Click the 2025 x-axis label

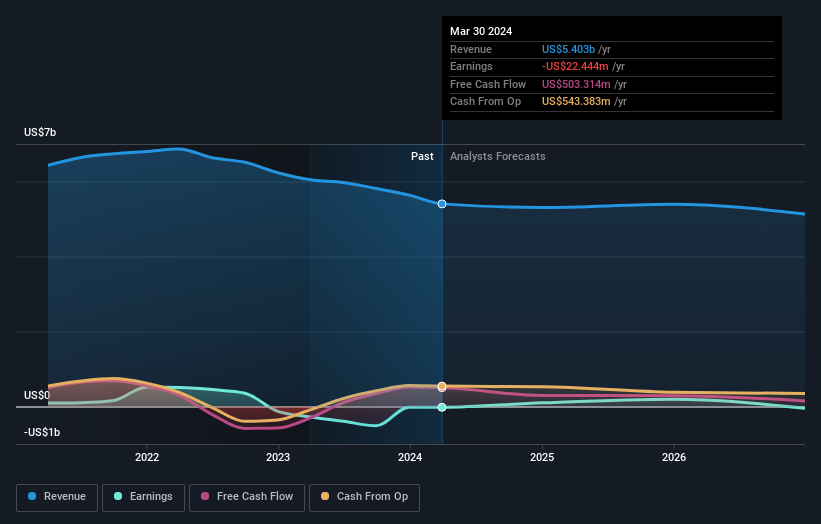[x=542, y=458]
